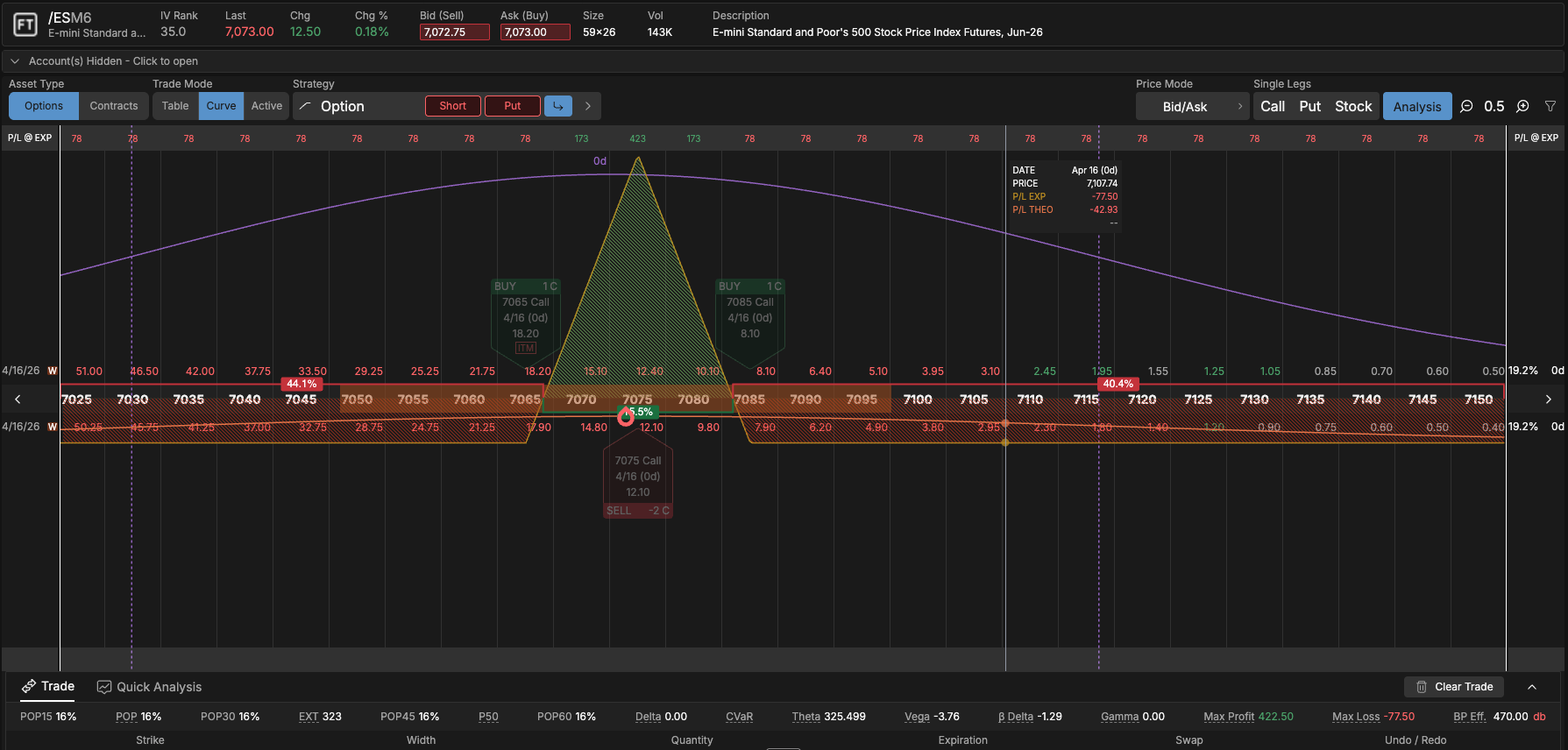
Task: Click the POP 16% metric
Action: pos(138,717)
